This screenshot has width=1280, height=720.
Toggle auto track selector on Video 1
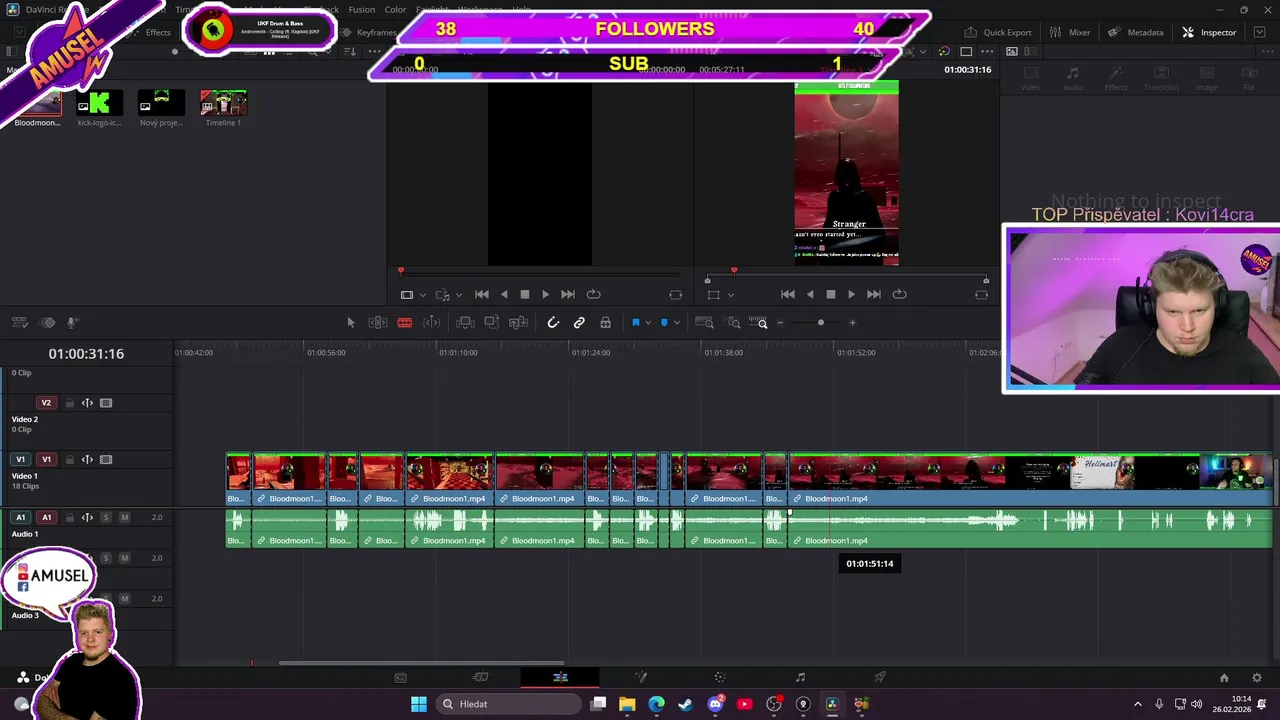pos(87,460)
